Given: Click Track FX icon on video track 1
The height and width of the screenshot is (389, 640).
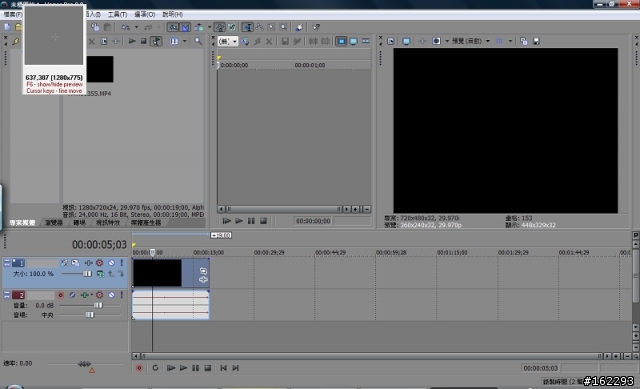Looking at the screenshot, I should (x=88, y=263).
